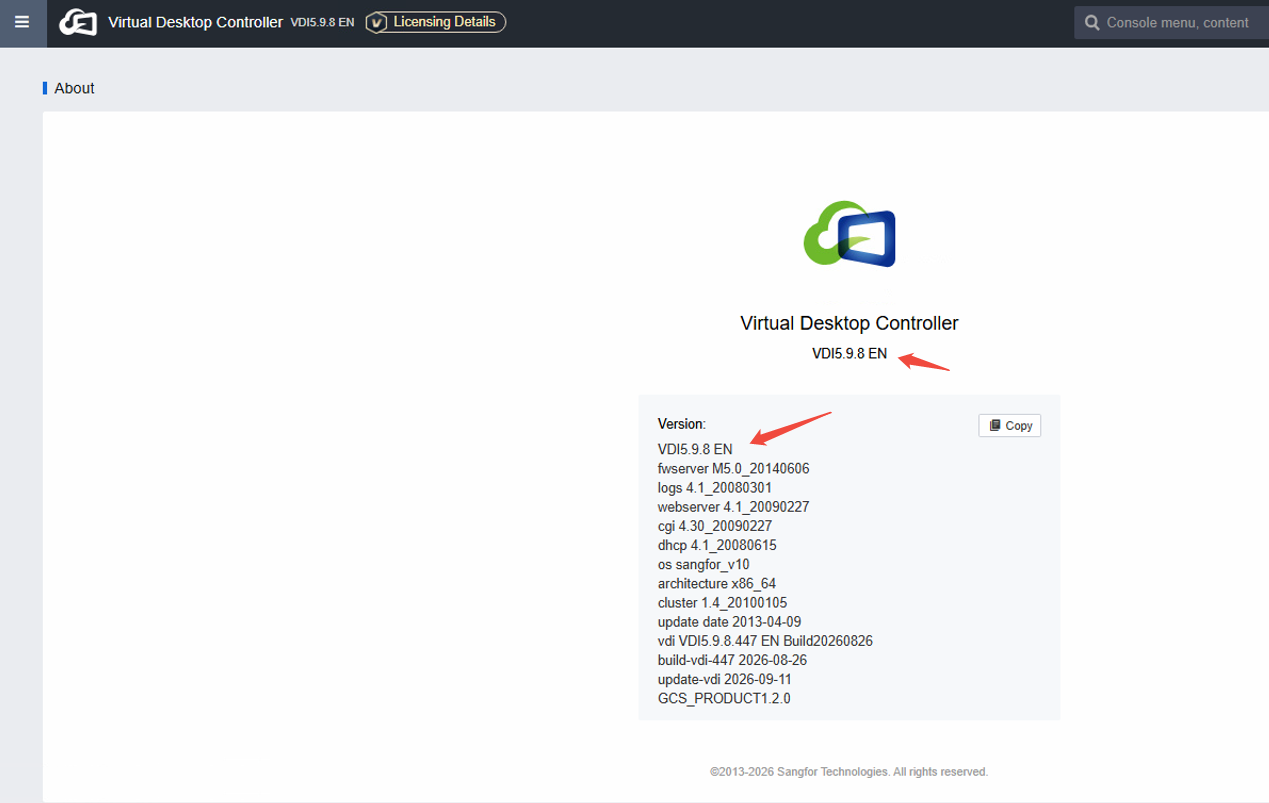Open Licensing Details
Viewport: 1269px width, 803px height.
point(436,22)
